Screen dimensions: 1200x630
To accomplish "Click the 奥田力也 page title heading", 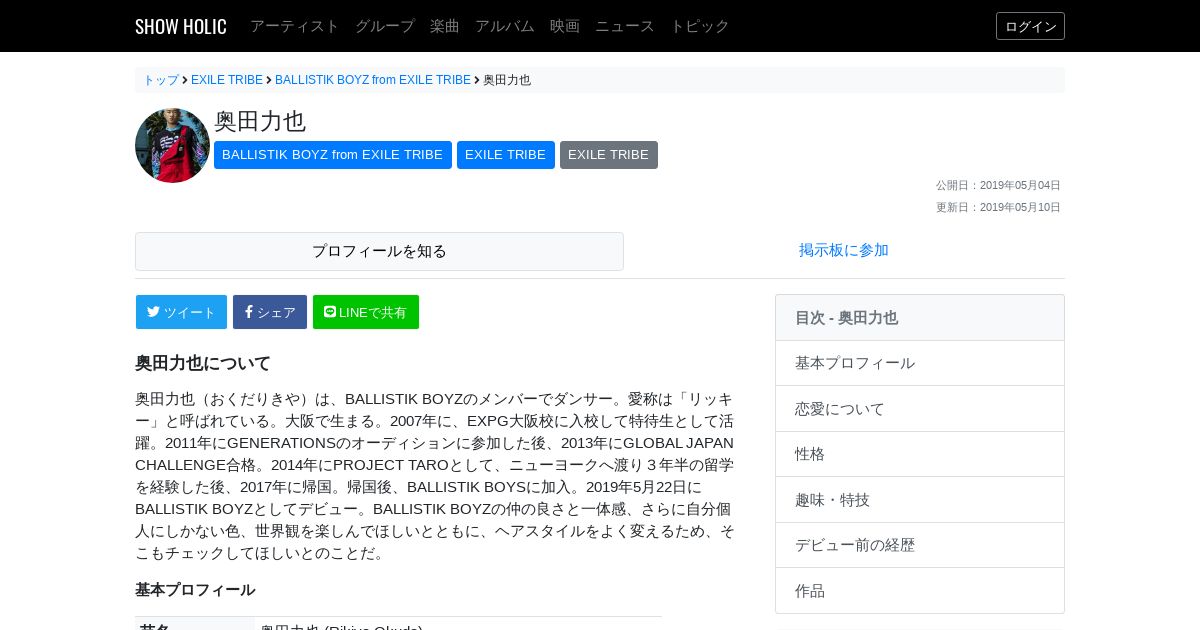I will pos(260,121).
